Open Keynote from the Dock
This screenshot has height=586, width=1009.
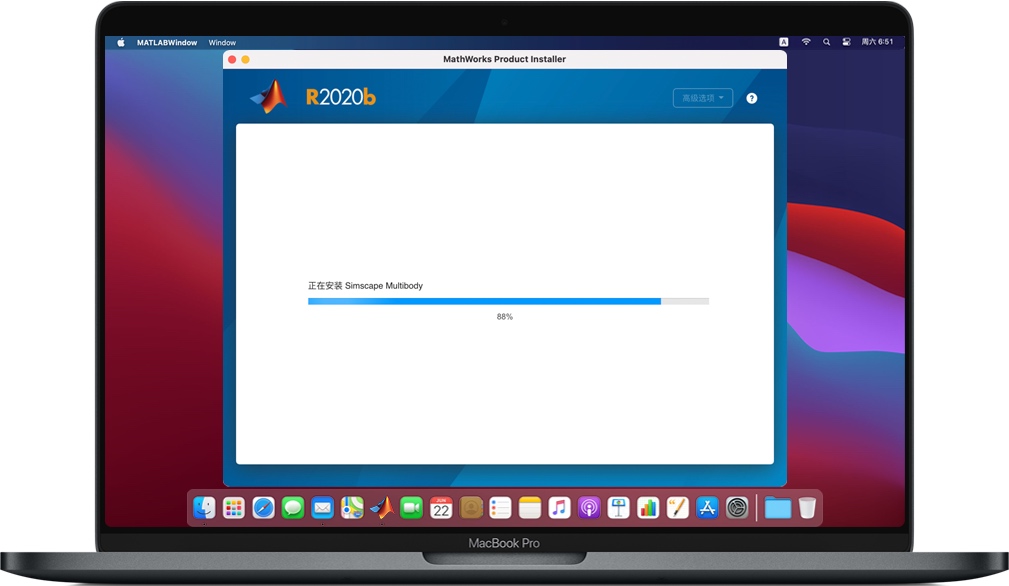click(x=618, y=508)
